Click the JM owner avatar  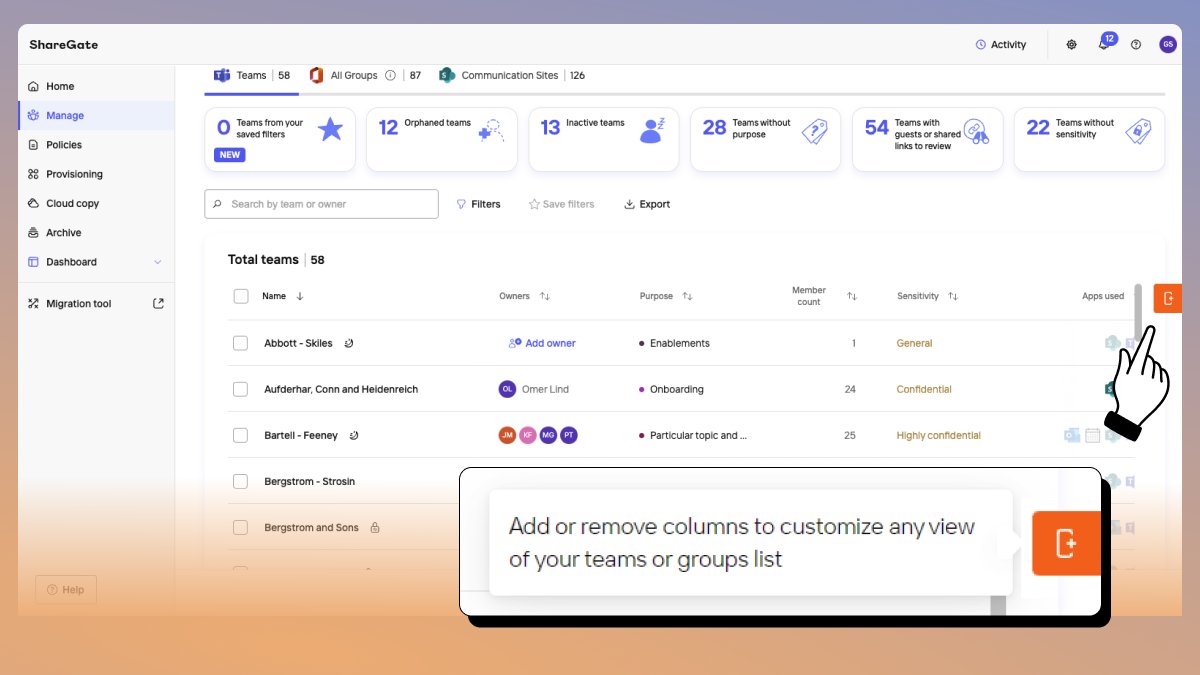pyautogui.click(x=507, y=435)
